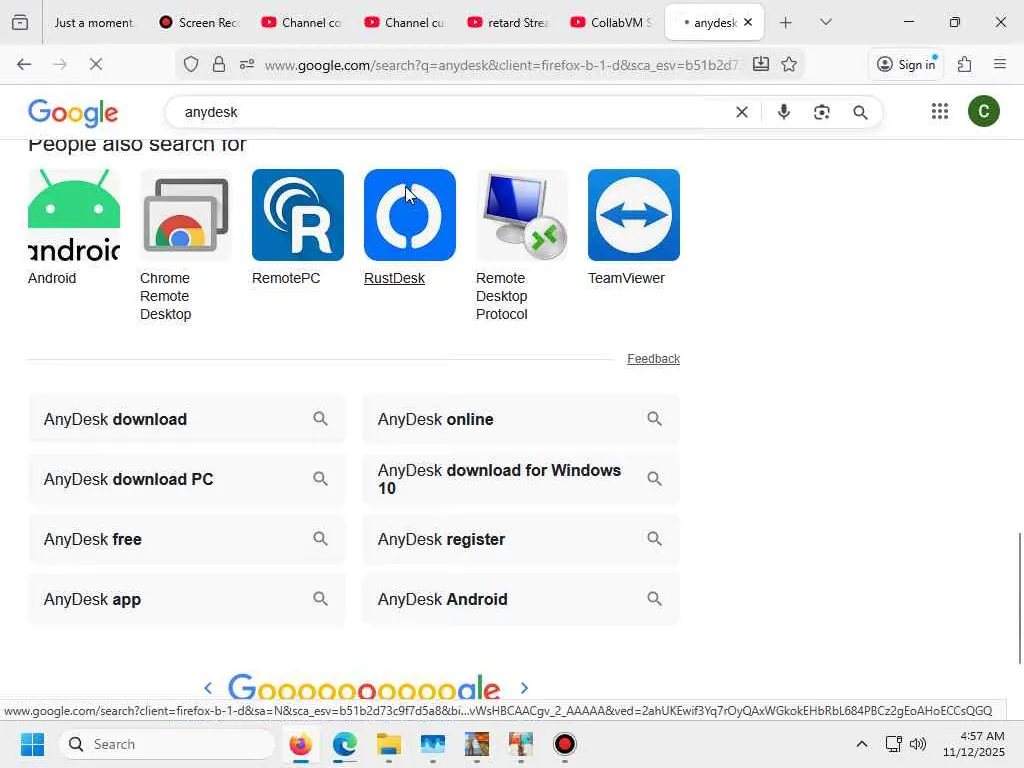
Task: Clear the Google search box
Action: 742,112
